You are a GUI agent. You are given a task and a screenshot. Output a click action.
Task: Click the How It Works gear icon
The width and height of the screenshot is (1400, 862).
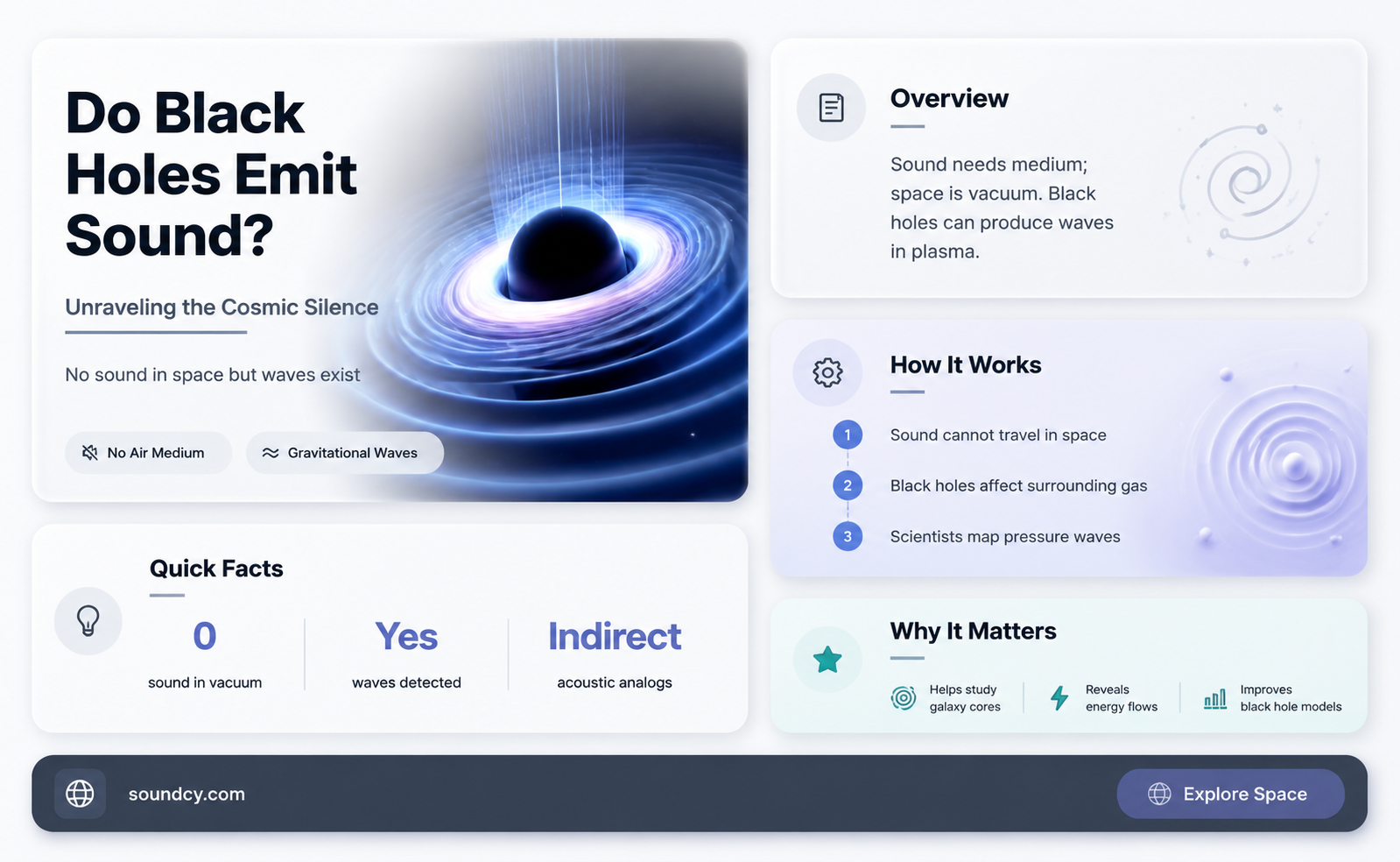[x=827, y=372]
